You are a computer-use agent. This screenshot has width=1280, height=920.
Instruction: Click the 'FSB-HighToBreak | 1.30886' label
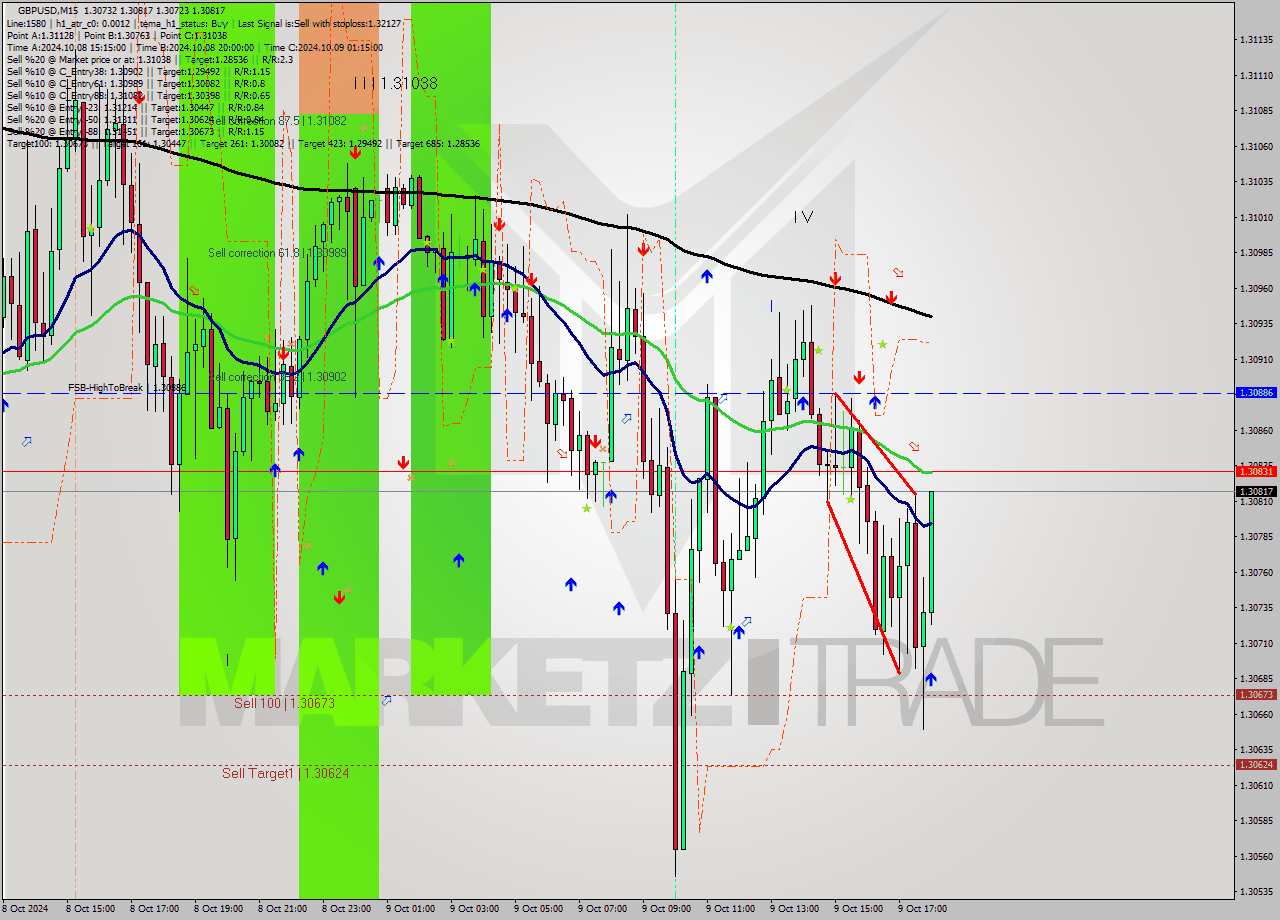tap(127, 387)
